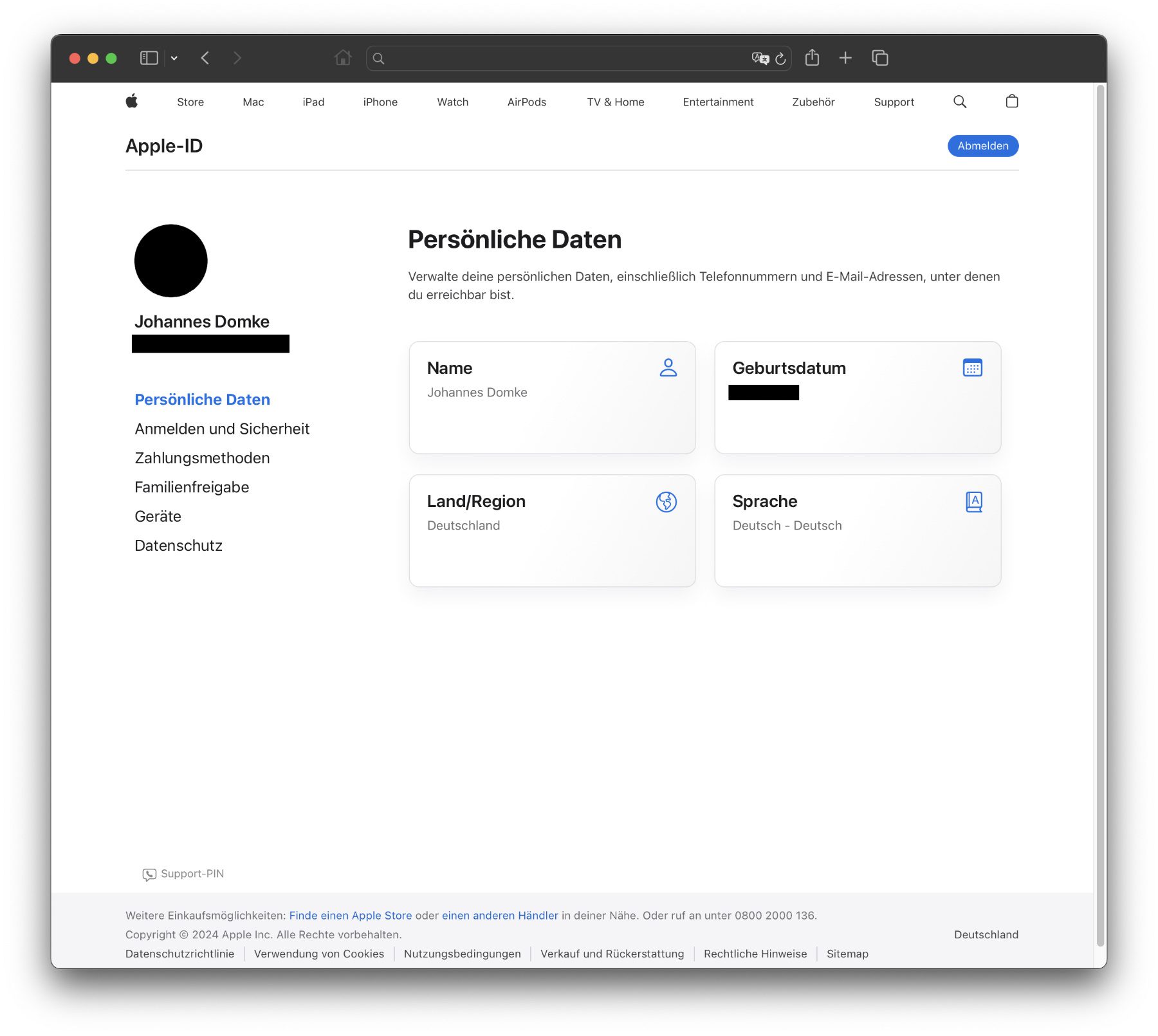1158x1036 pixels.
Task: Open the Mac menu item
Action: click(x=253, y=102)
